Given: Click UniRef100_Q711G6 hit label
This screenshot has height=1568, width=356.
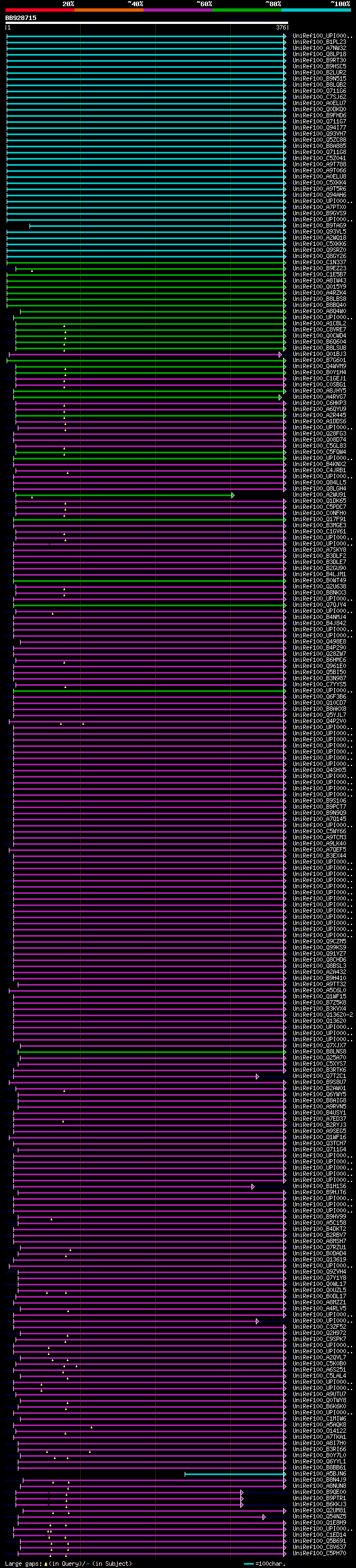Looking at the screenshot, I should tap(319, 91).
